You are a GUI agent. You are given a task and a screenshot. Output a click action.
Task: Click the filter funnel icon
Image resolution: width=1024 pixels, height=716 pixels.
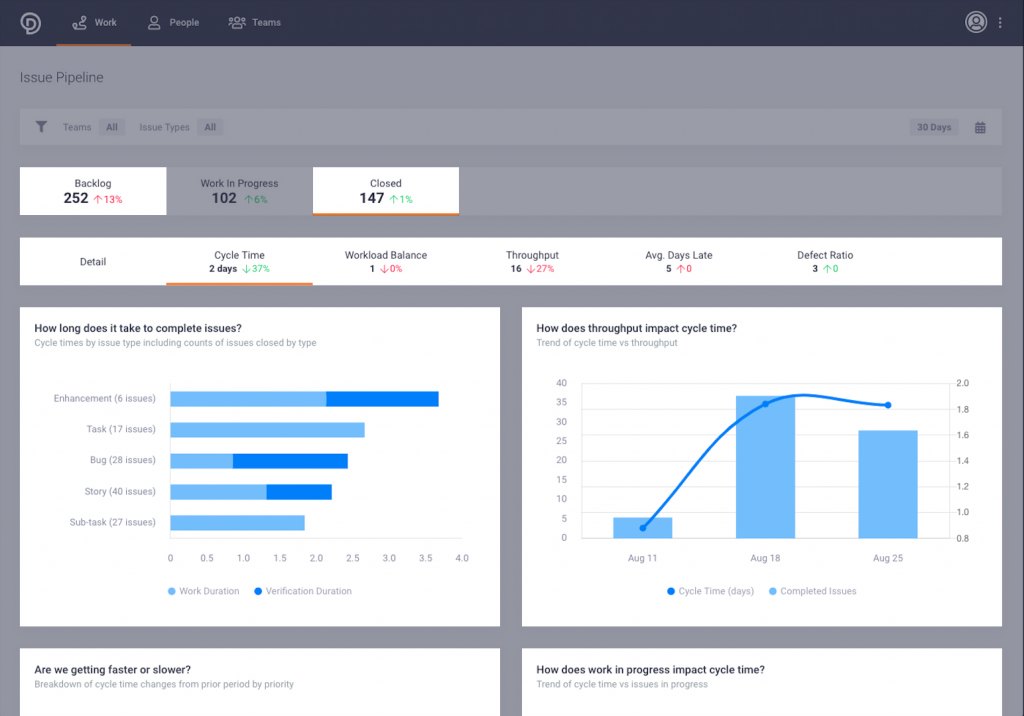tap(40, 127)
